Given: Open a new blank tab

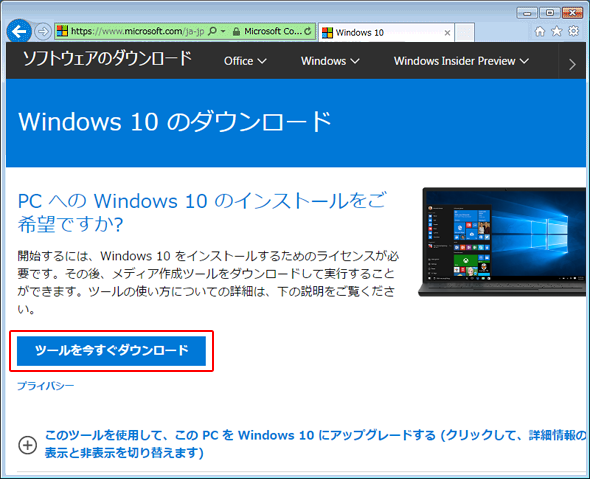Looking at the screenshot, I should [x=464, y=33].
